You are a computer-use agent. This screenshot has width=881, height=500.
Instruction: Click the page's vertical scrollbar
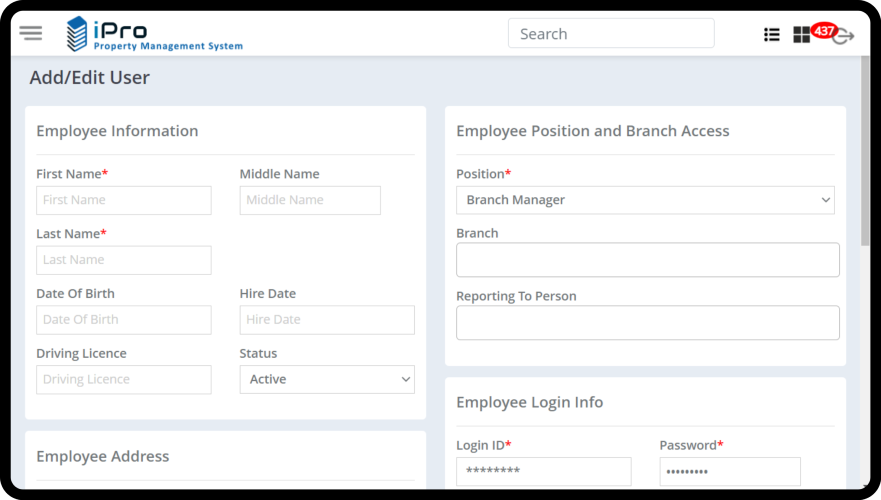(865, 150)
